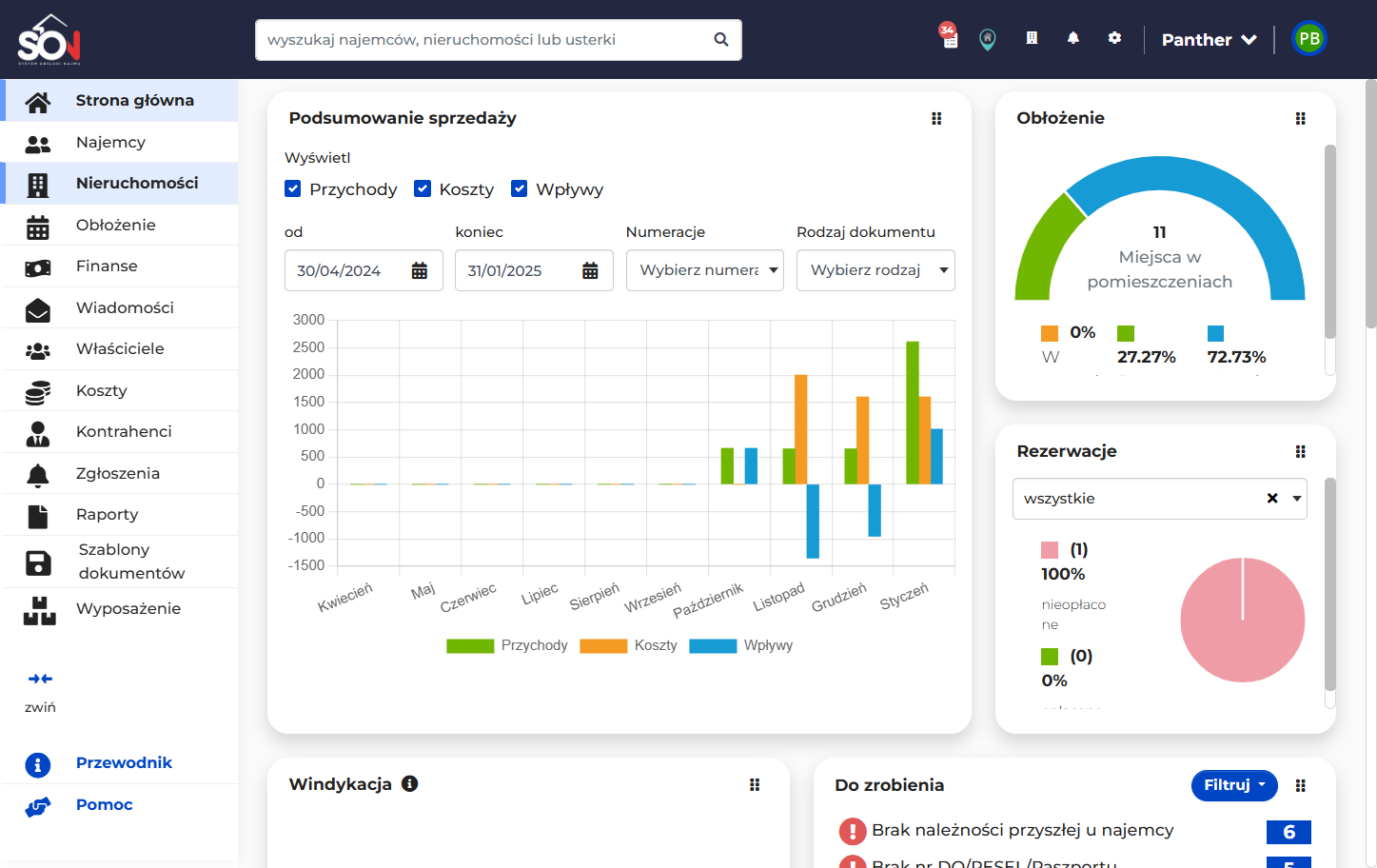Uncheck the Przychody checkbox
The width and height of the screenshot is (1377, 868).
coord(293,188)
